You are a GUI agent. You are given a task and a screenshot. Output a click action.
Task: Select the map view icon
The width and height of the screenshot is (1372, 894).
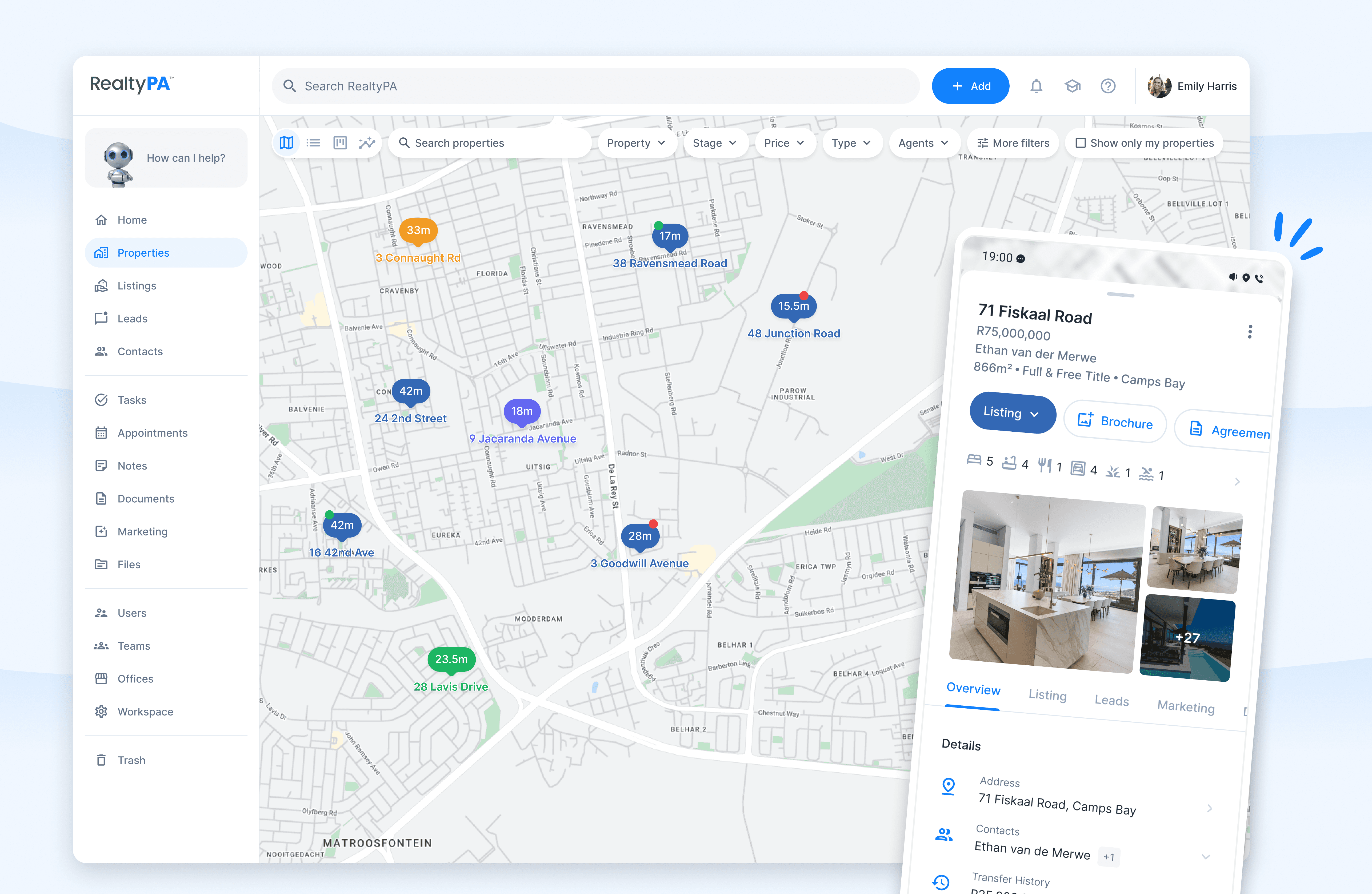tap(286, 142)
